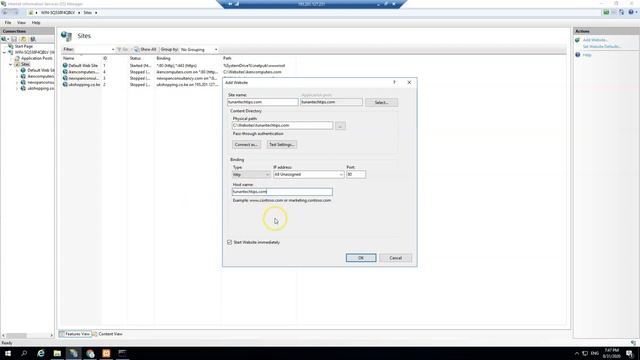Sort sites by Binding column header
The height and width of the screenshot is (360, 640).
click(163, 58)
